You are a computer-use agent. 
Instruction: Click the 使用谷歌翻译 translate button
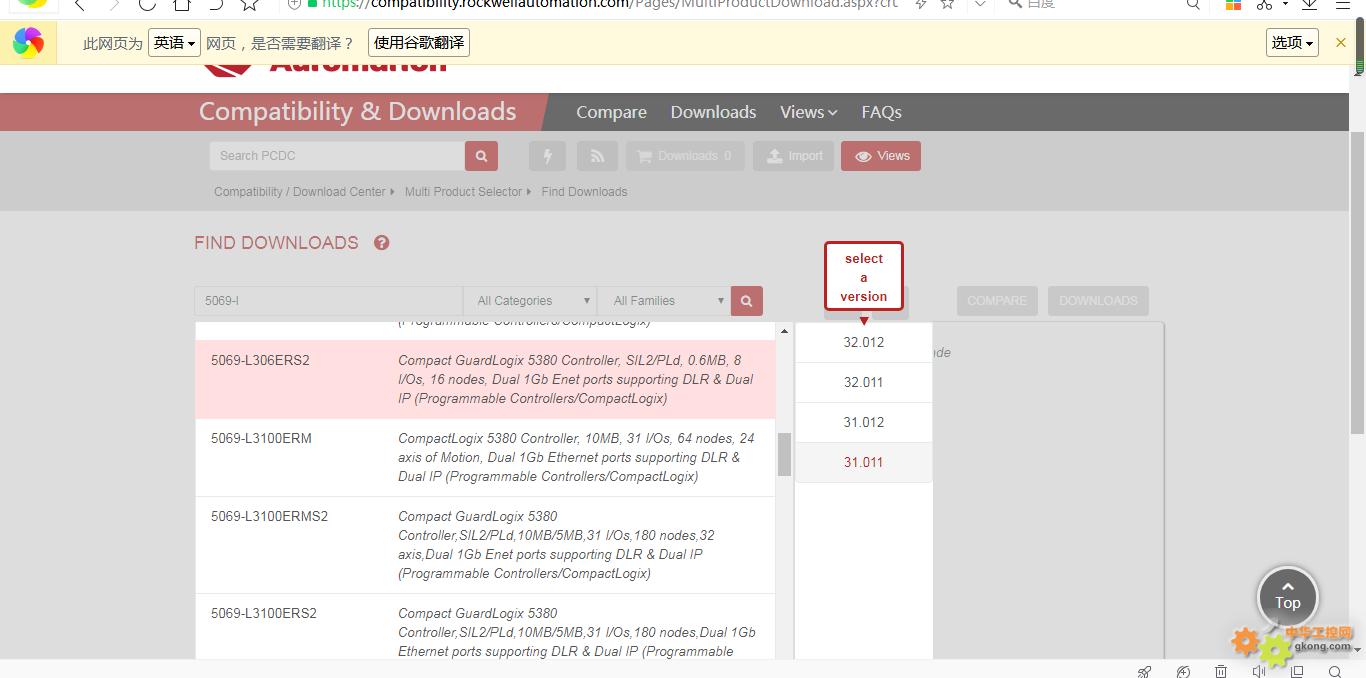coord(419,43)
